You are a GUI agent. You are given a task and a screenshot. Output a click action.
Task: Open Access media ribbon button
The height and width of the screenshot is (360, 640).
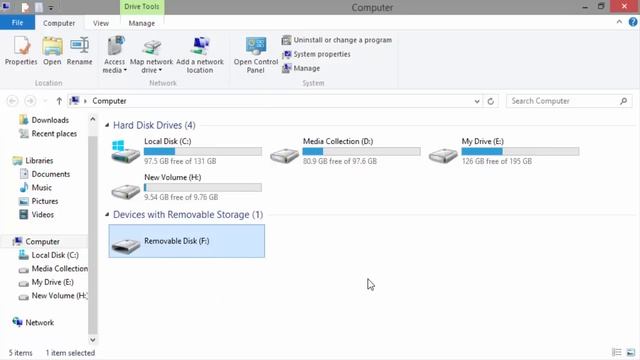pyautogui.click(x=115, y=55)
